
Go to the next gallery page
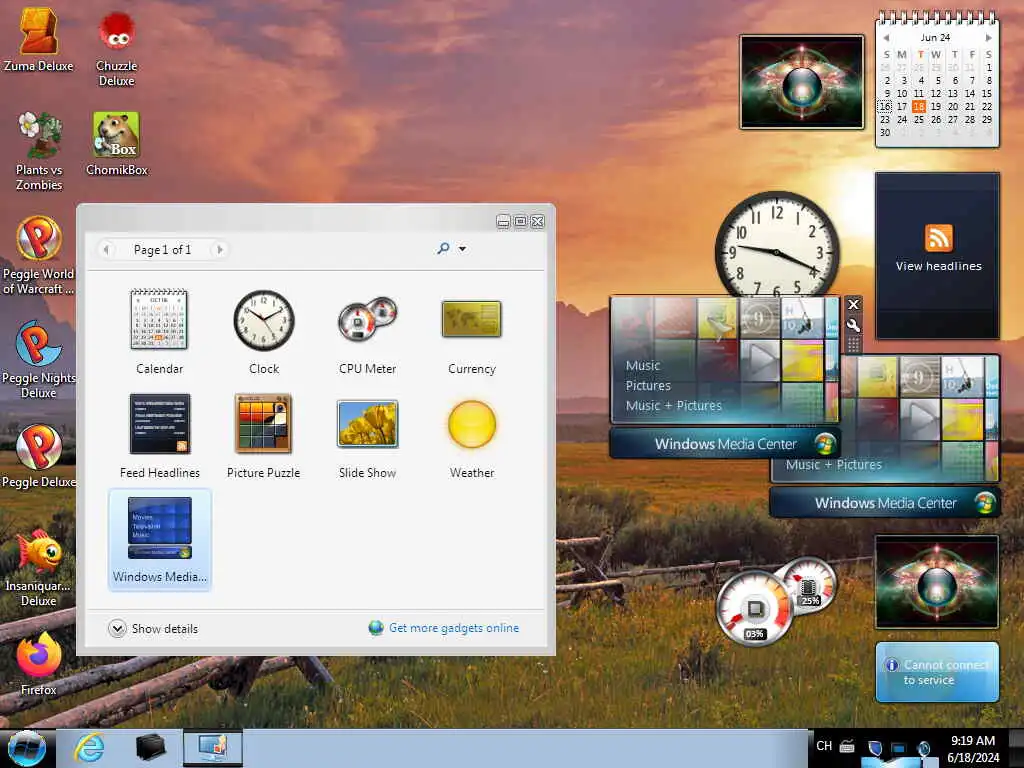220,249
